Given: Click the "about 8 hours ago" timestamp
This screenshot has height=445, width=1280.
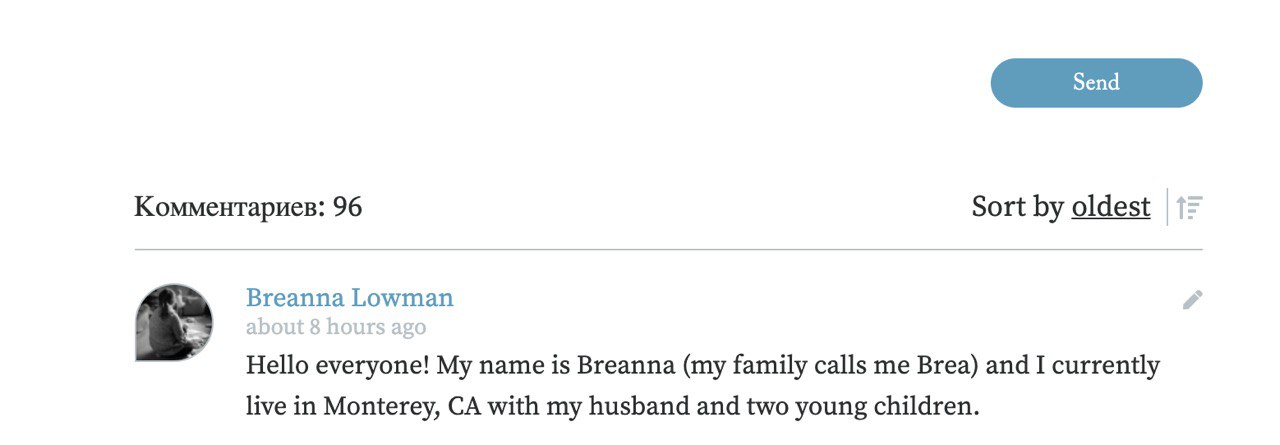Looking at the screenshot, I should point(336,327).
